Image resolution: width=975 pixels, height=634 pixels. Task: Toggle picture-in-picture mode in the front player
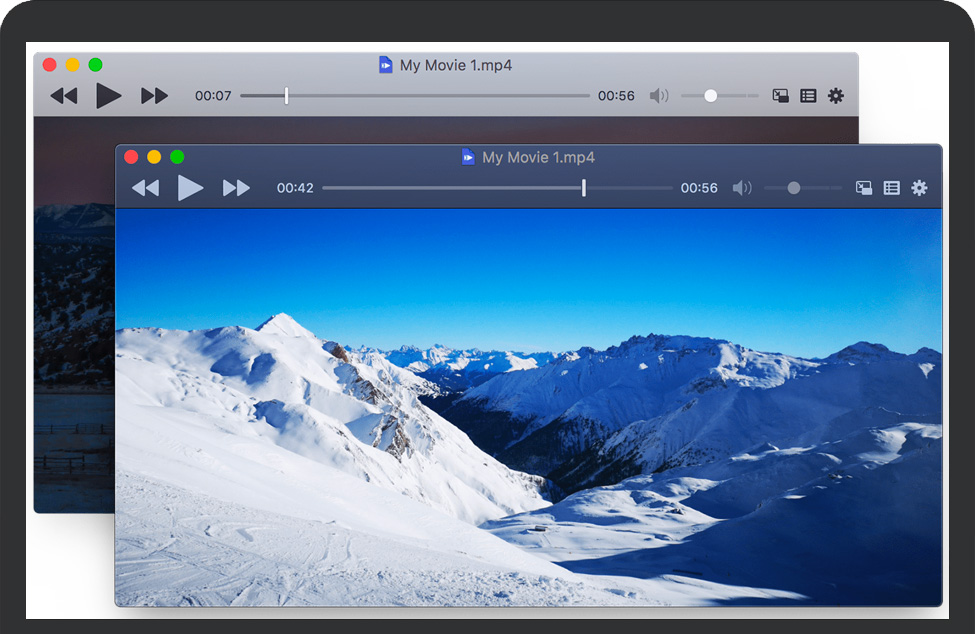coord(864,188)
